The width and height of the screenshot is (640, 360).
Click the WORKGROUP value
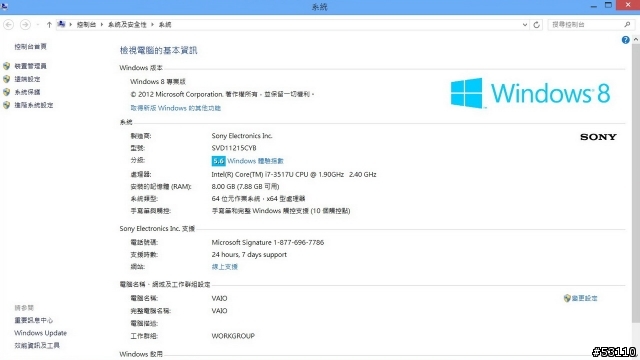click(233, 336)
